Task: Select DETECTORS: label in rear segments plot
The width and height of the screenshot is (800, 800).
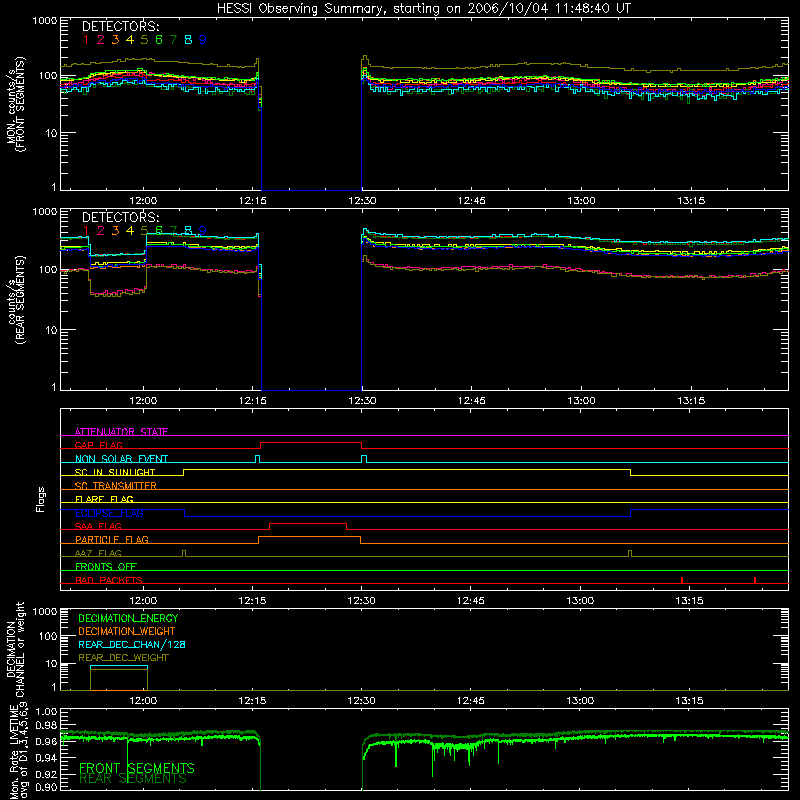Action: point(120,218)
